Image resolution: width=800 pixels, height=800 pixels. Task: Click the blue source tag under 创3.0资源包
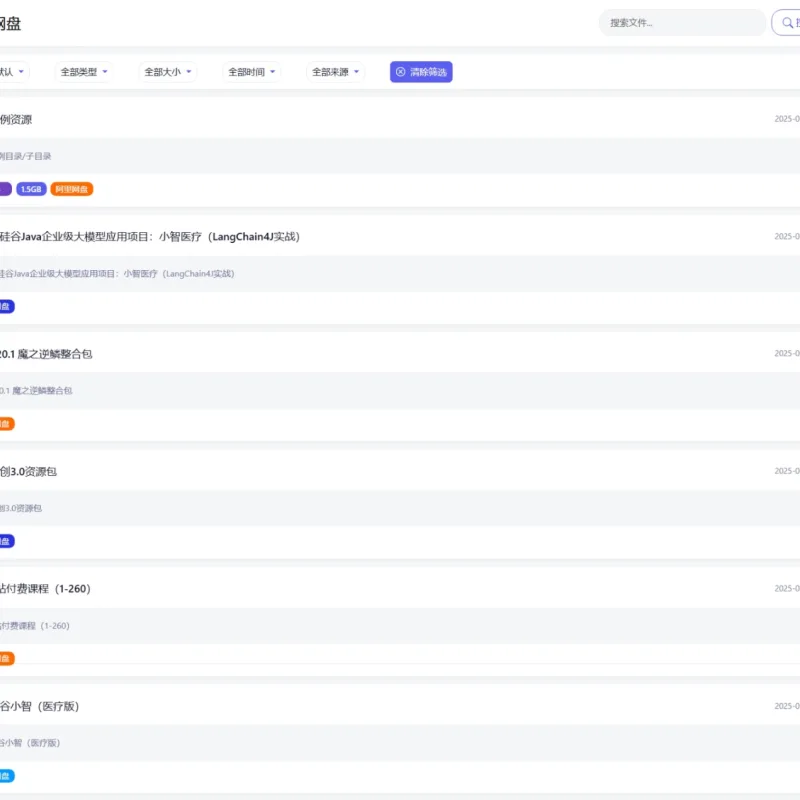point(7,541)
